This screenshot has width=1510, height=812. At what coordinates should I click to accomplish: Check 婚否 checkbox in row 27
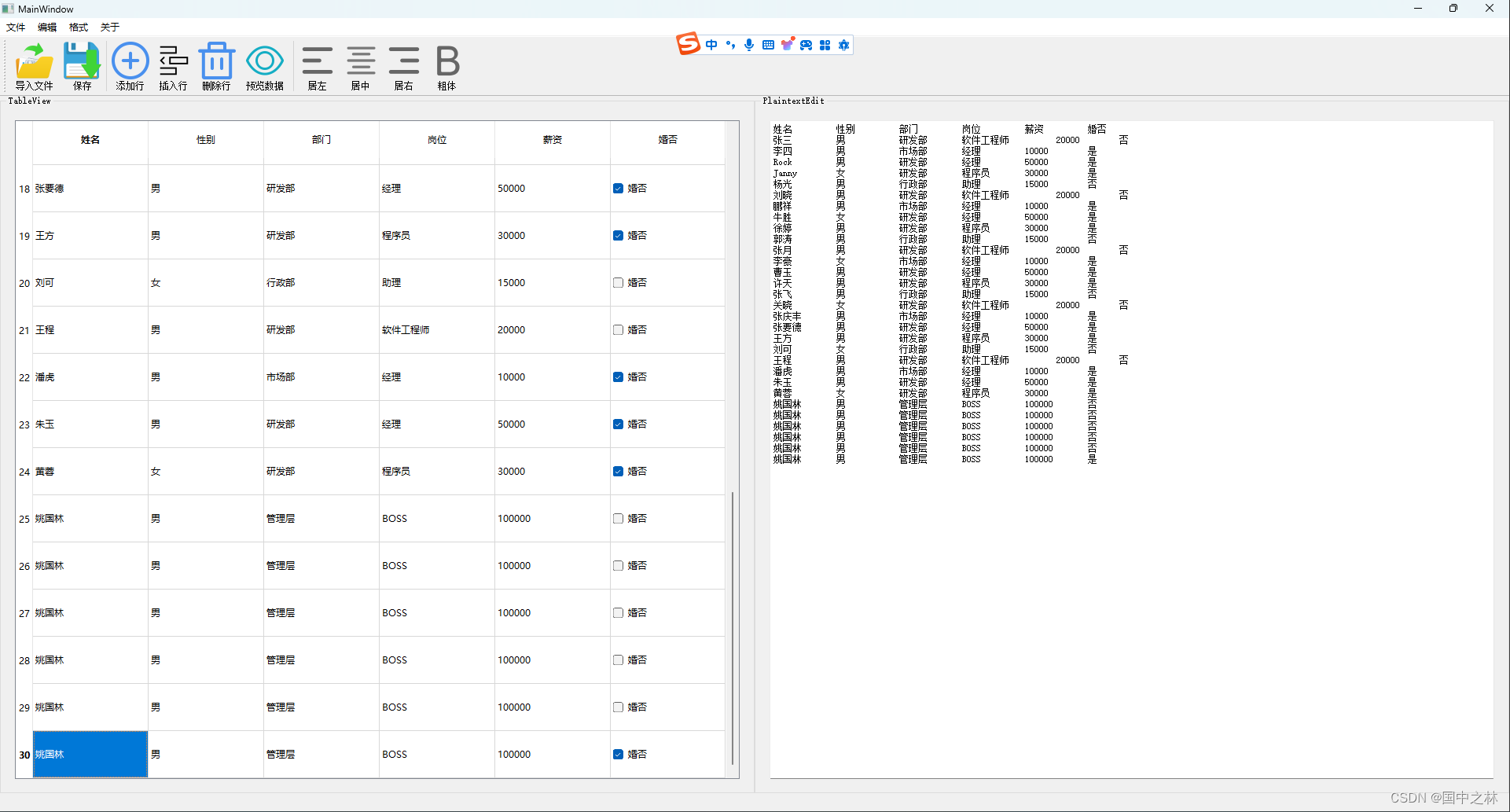618,613
